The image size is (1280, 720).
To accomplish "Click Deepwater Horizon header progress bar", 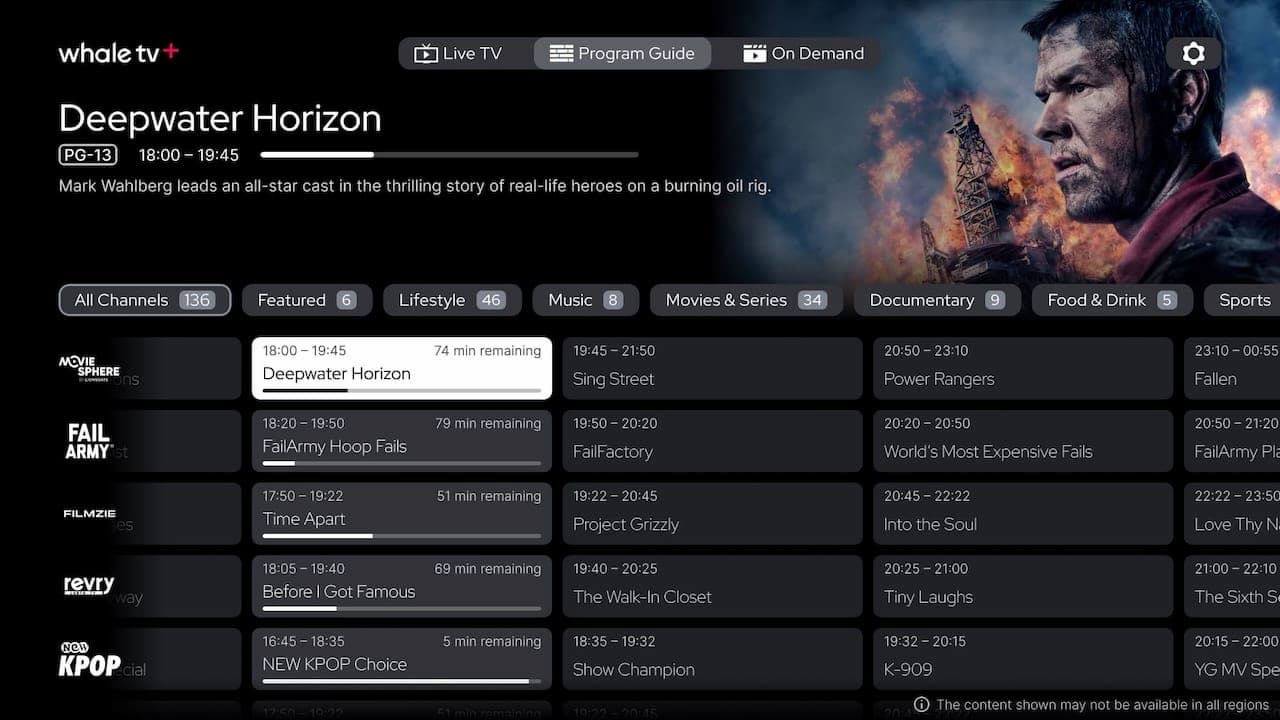I will click(x=449, y=155).
